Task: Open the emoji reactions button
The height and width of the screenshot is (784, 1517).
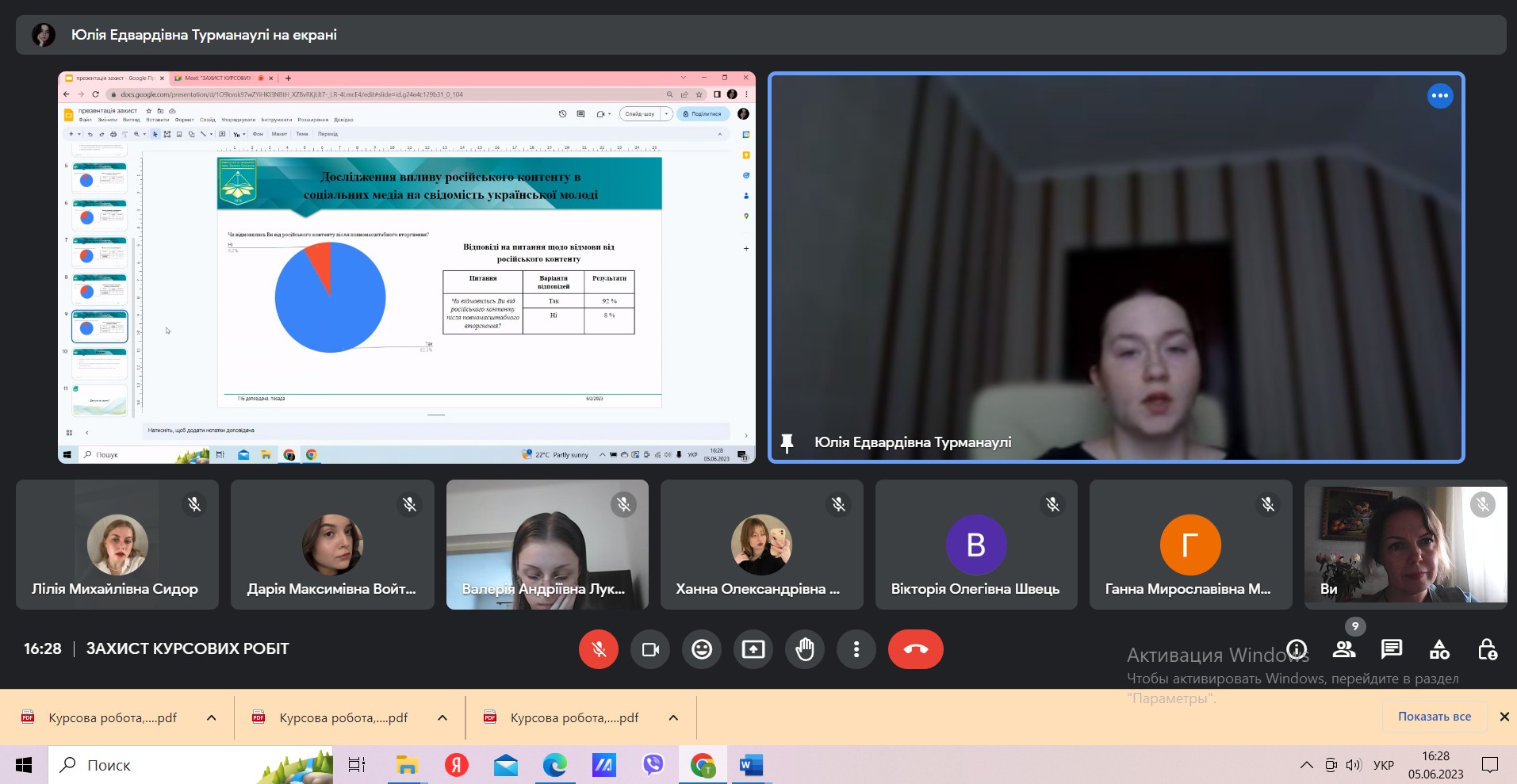Action: tap(702, 649)
